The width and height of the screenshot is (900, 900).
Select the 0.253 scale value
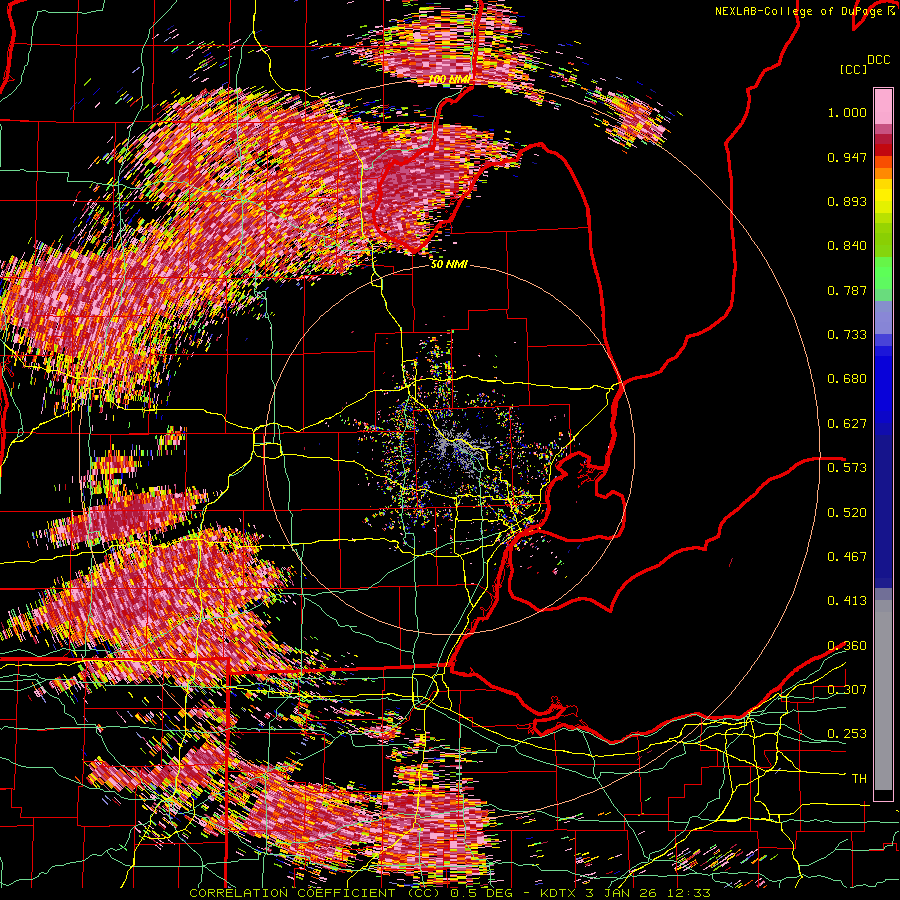pos(847,734)
